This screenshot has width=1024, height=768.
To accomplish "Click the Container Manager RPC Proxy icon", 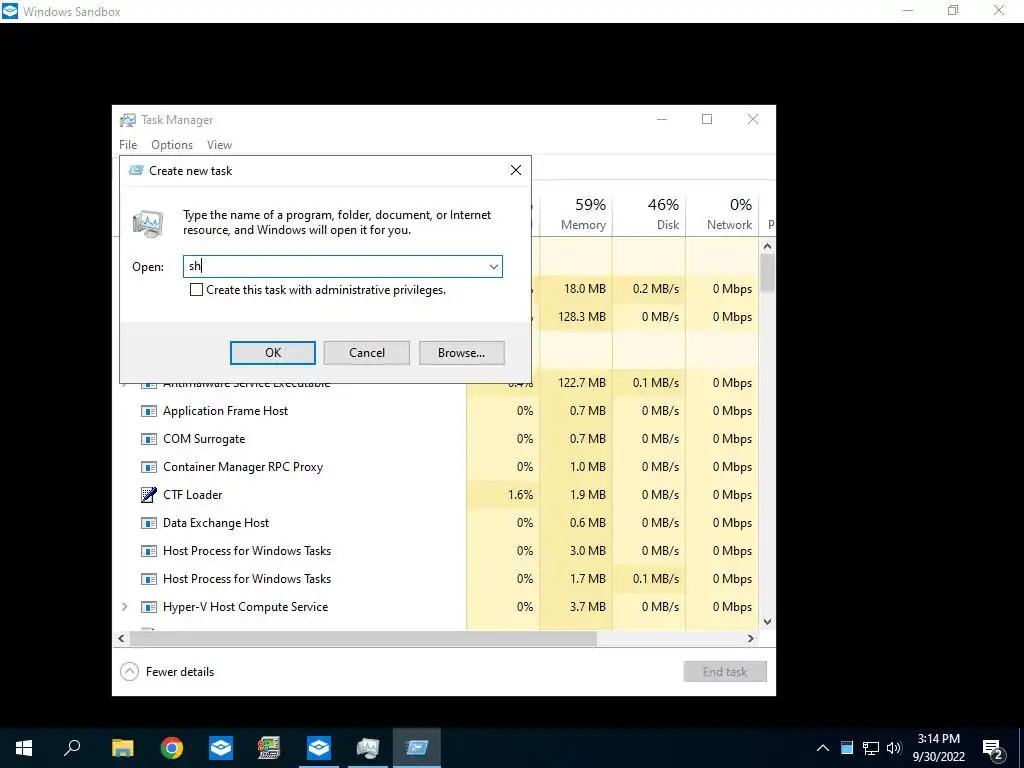I will 149,467.
